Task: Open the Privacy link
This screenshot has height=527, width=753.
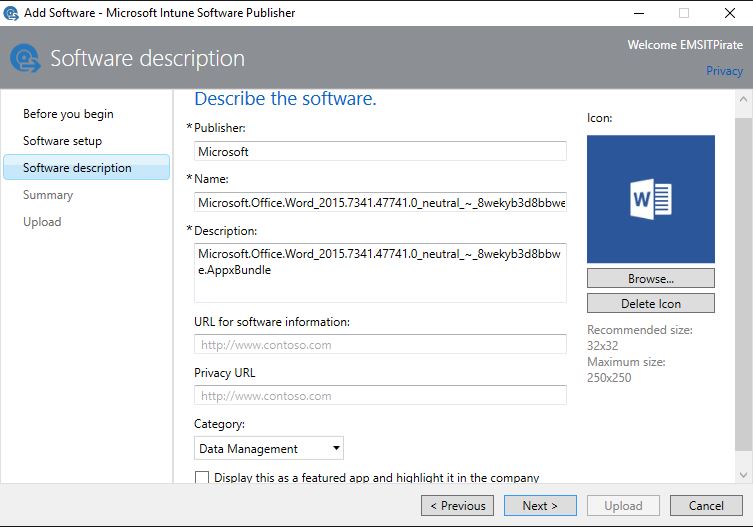Action: 724,71
